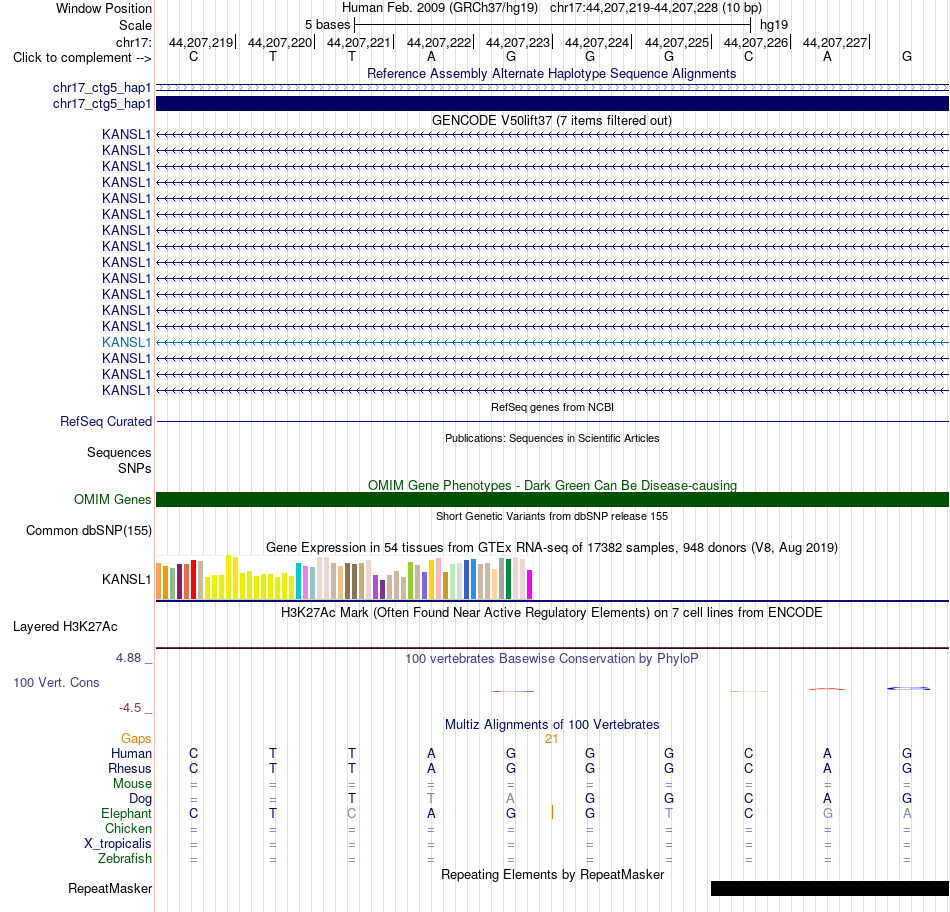Select the 'Human Feb. 2009 (GRCh37/hg19)' title text

point(440,8)
